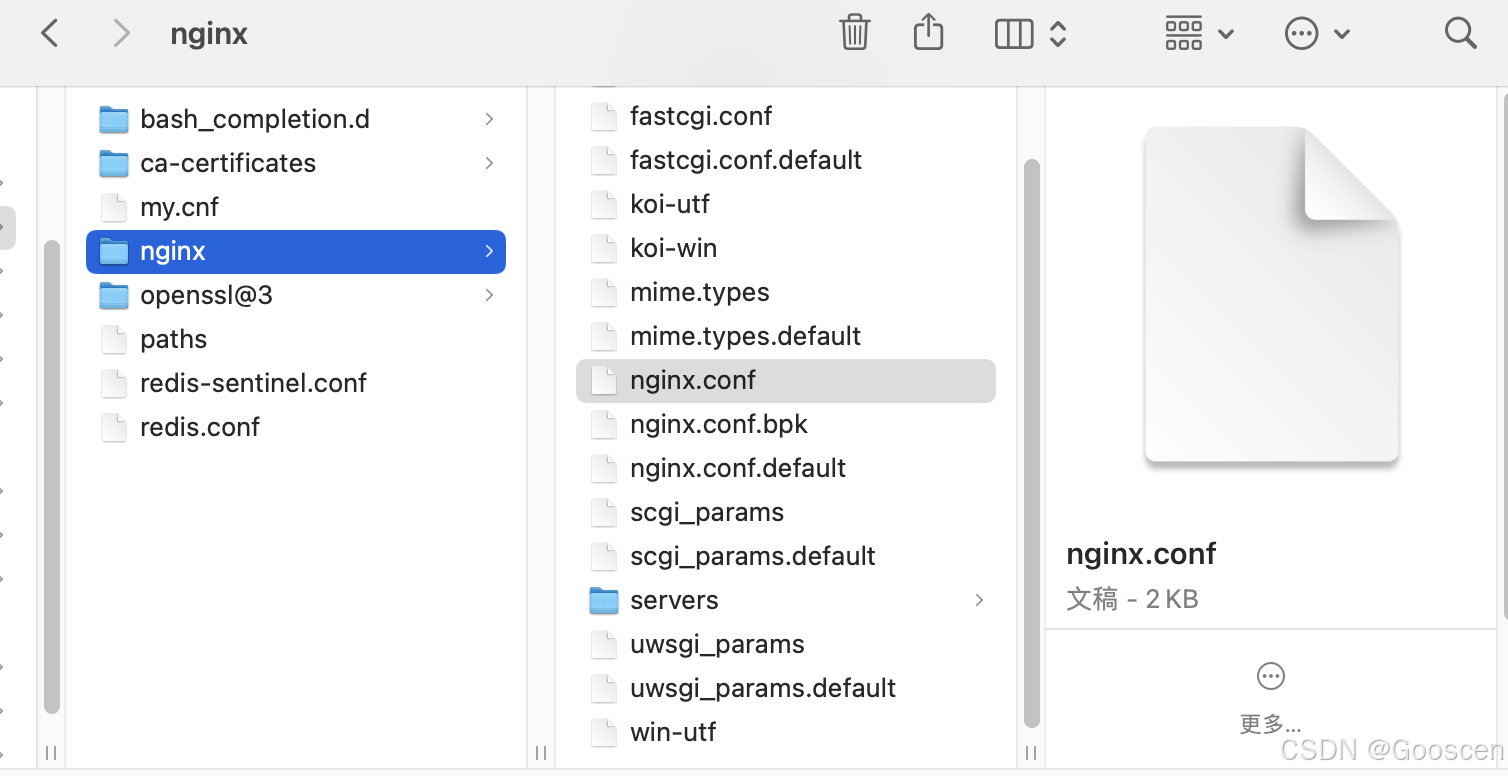Click the Share icon in the toolbar
1508x776 pixels.
[x=928, y=32]
